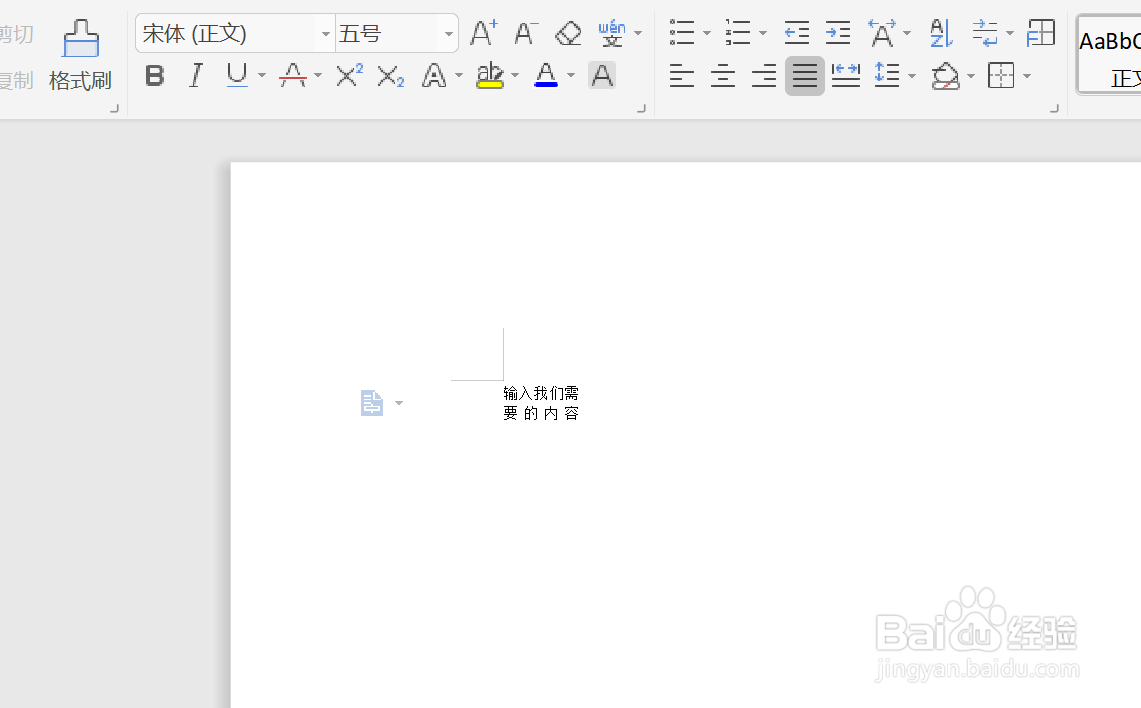
Task: Align text left
Action: point(682,76)
